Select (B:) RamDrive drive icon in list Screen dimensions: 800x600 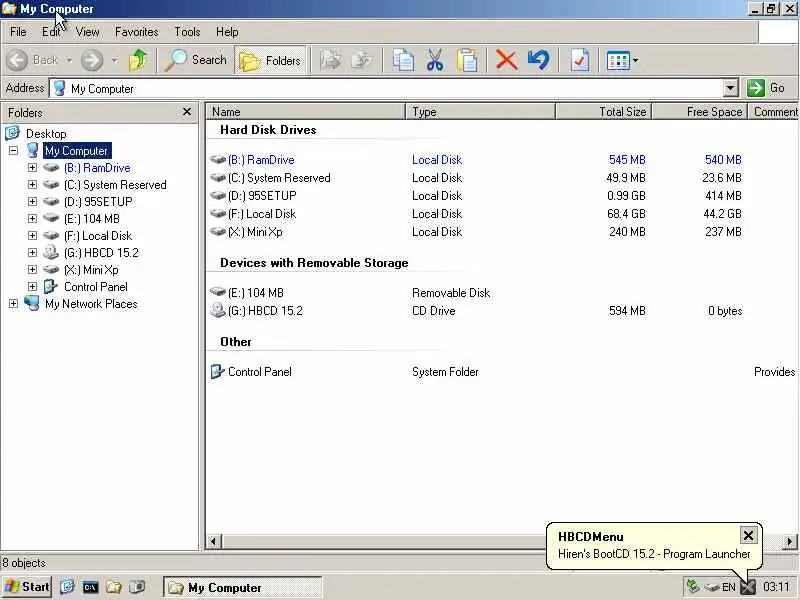coord(218,160)
